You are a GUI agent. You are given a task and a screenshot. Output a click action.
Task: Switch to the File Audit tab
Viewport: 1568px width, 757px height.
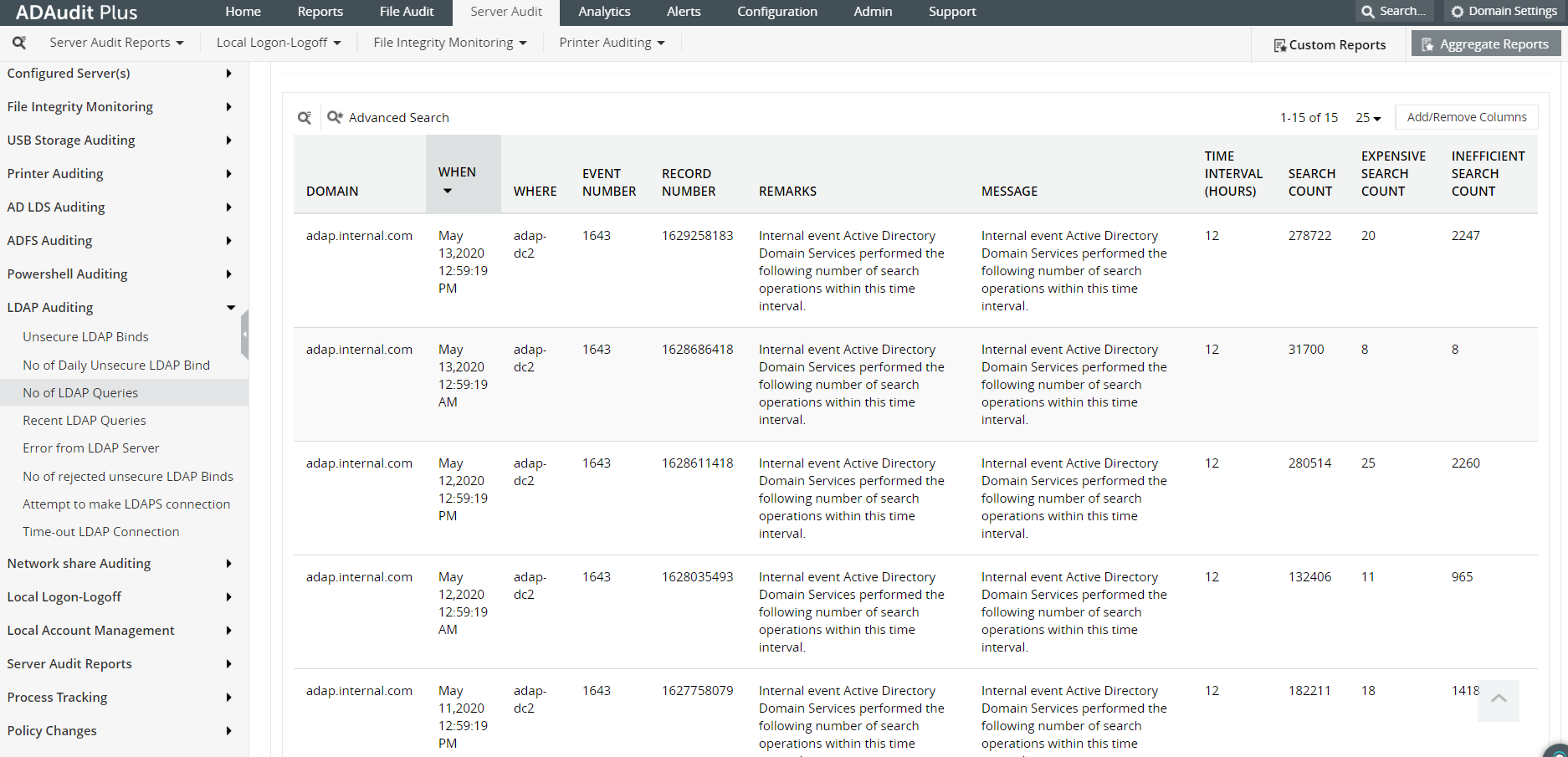click(406, 12)
